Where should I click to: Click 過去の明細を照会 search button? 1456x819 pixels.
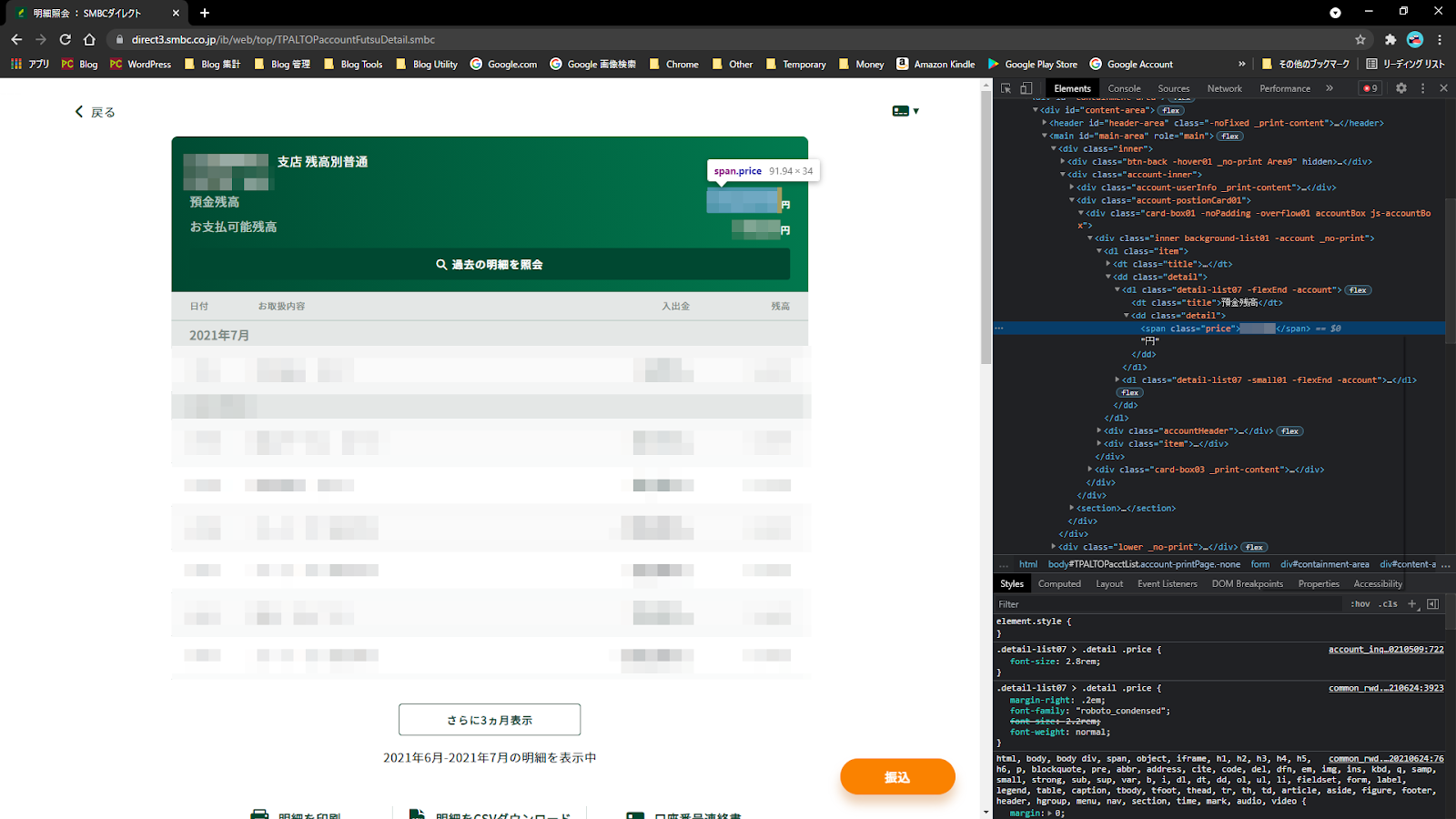(490, 265)
